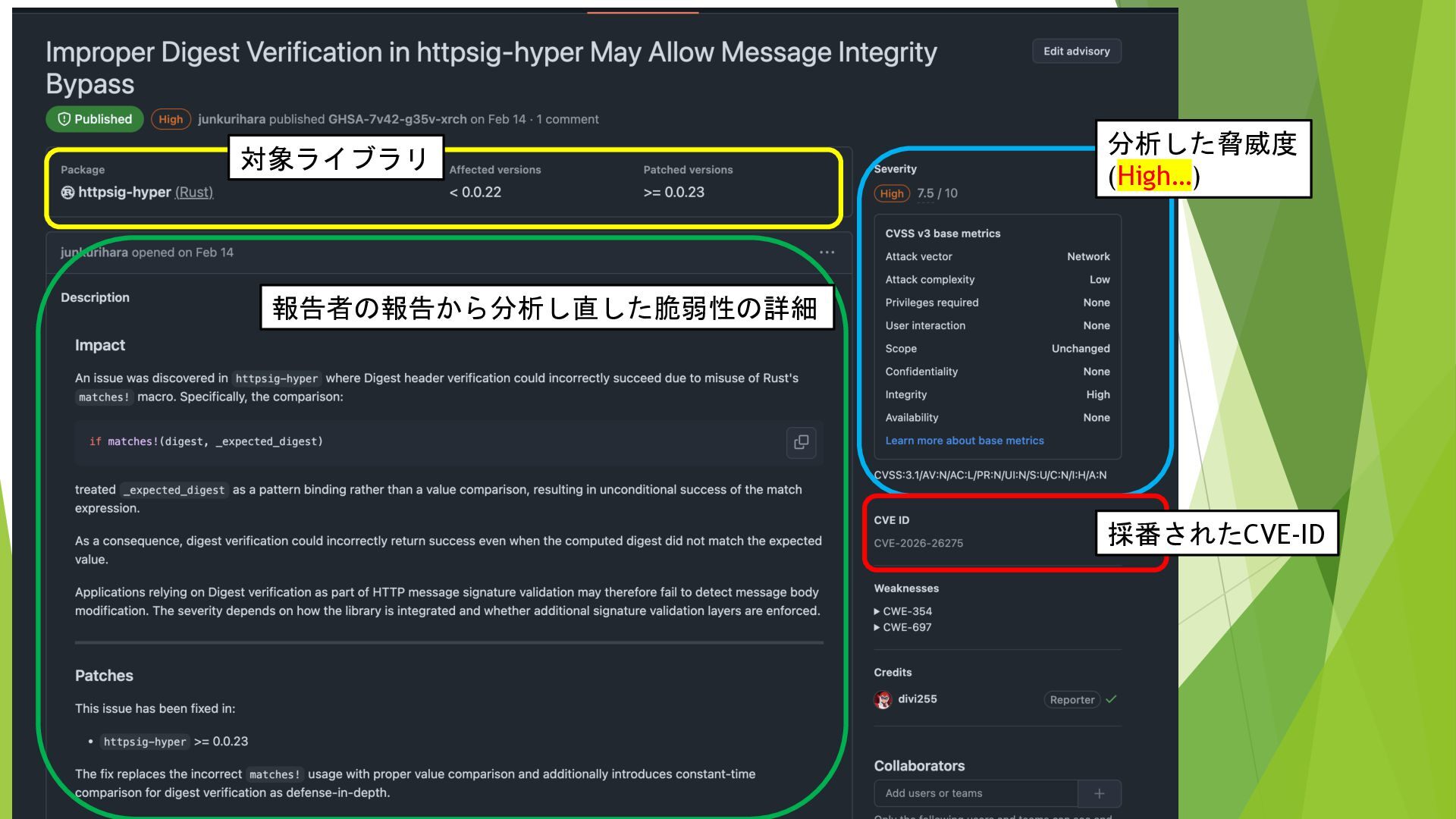Click the Reporter credit badge

[x=1072, y=700]
